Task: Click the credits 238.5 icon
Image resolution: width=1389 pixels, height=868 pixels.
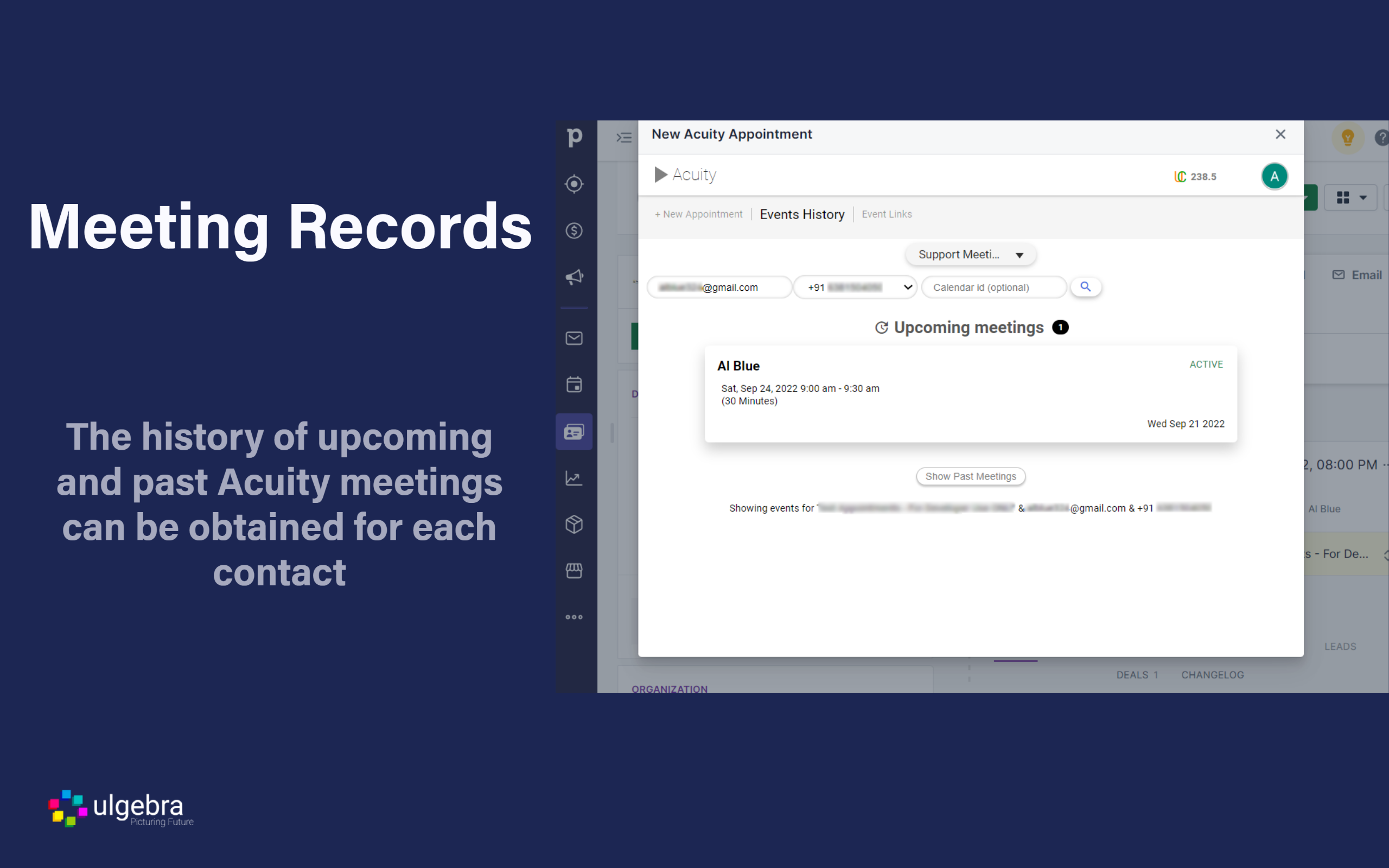Action: [1180, 177]
